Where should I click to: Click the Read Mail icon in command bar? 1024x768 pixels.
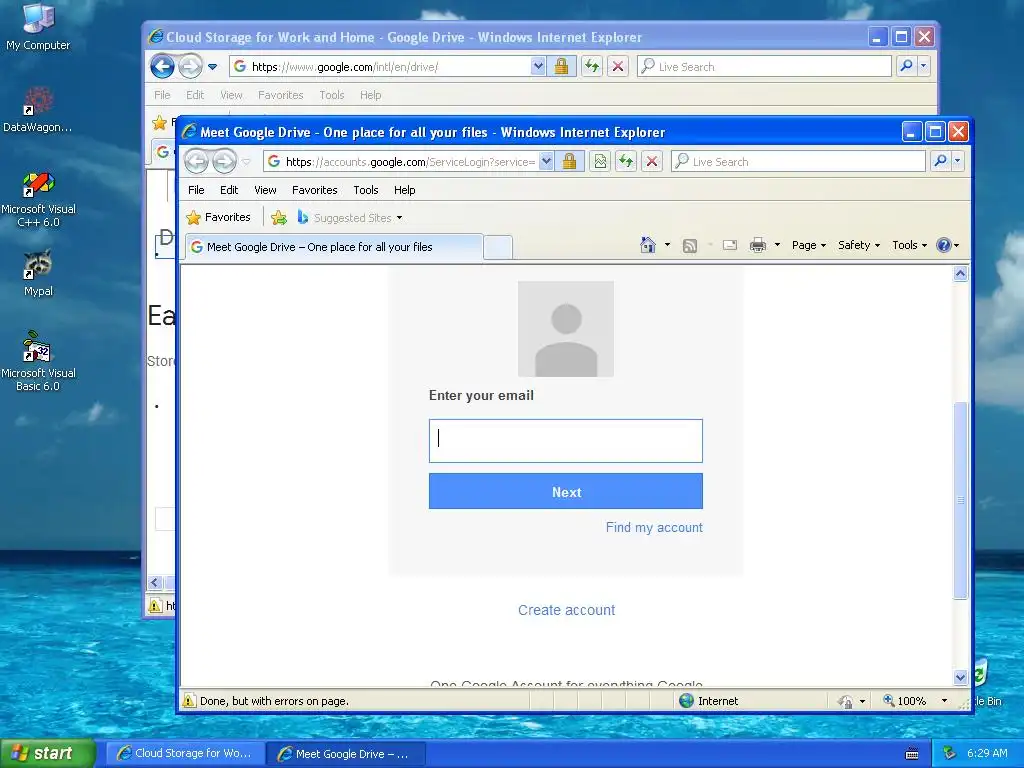point(729,246)
